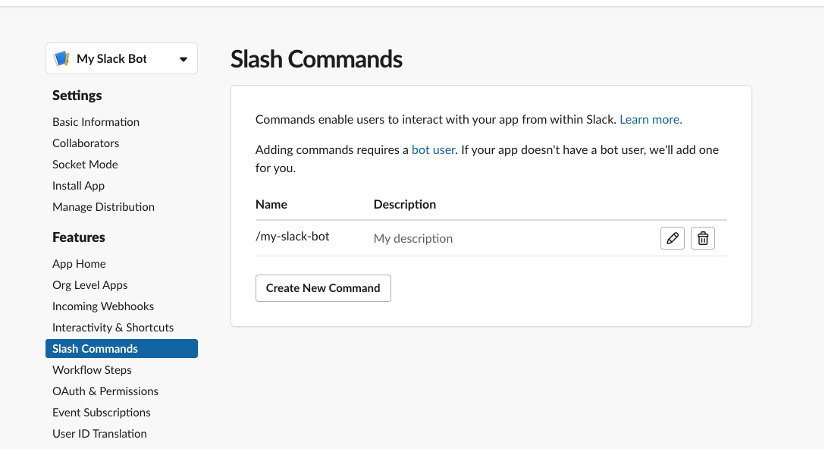Screen dimensions: 824x449
Task: Follow the bot user link
Action: click(433, 150)
